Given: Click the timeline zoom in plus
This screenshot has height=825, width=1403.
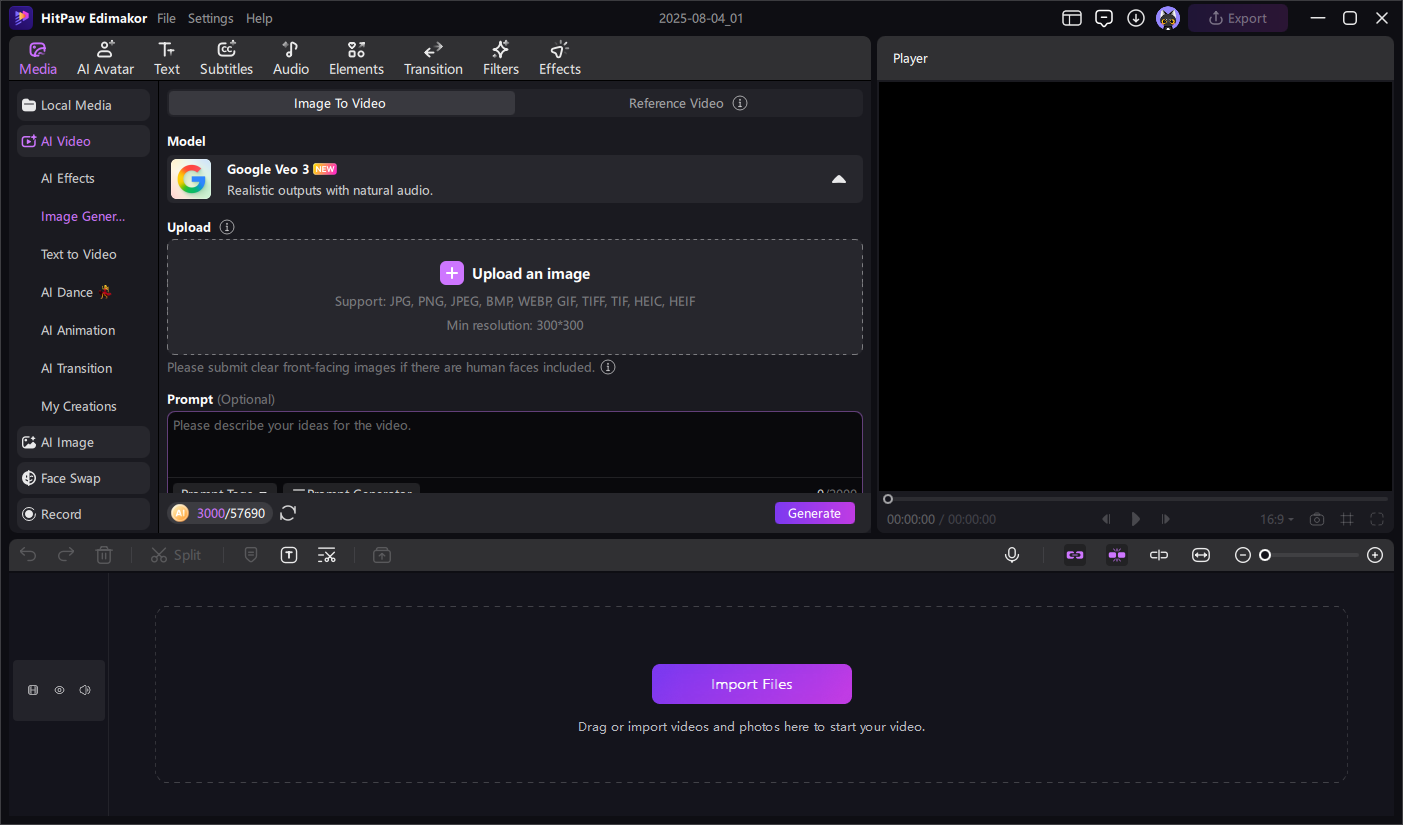Looking at the screenshot, I should click(1375, 555).
